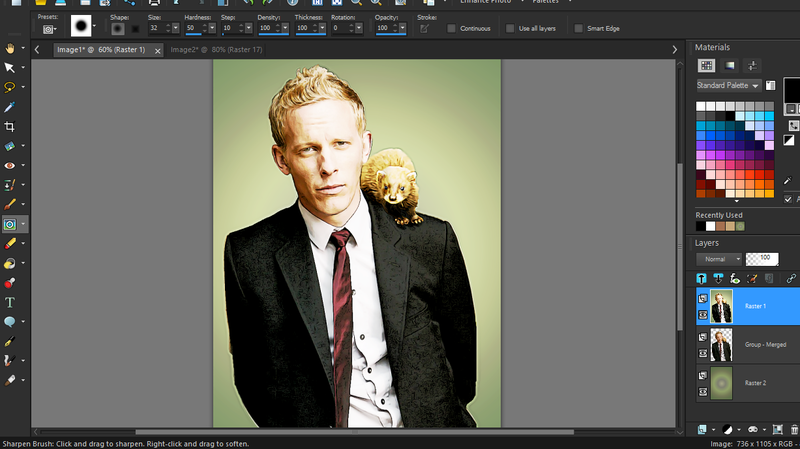Click the new adjustment layer half-circle button
The image size is (800, 449).
click(x=728, y=430)
